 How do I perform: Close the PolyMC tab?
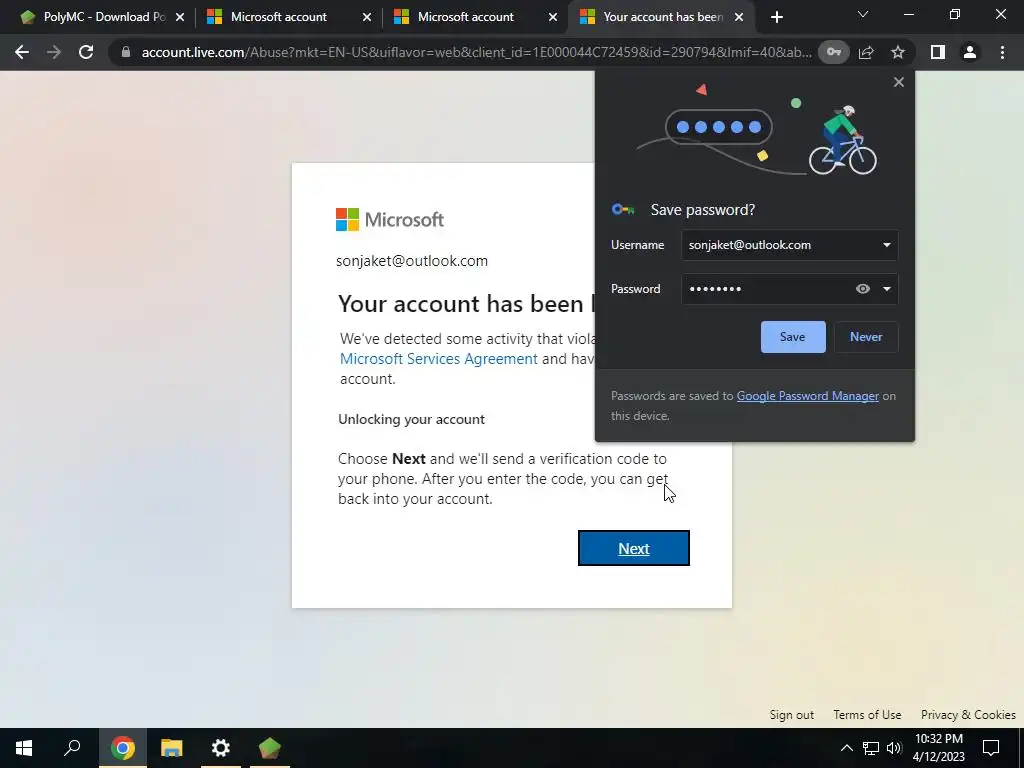point(180,17)
